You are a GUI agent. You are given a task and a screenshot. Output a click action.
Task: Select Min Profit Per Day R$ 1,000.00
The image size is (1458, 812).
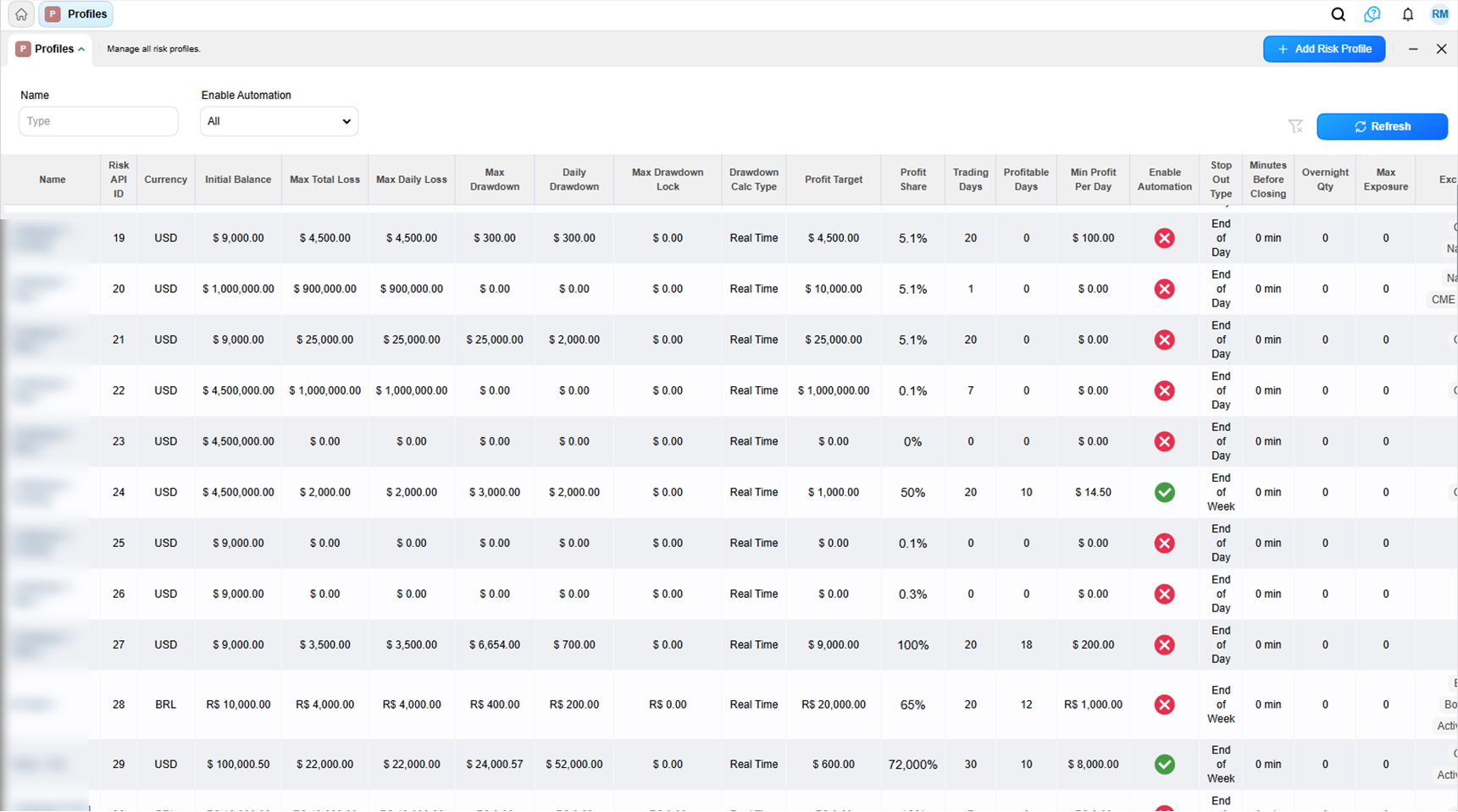1093,704
